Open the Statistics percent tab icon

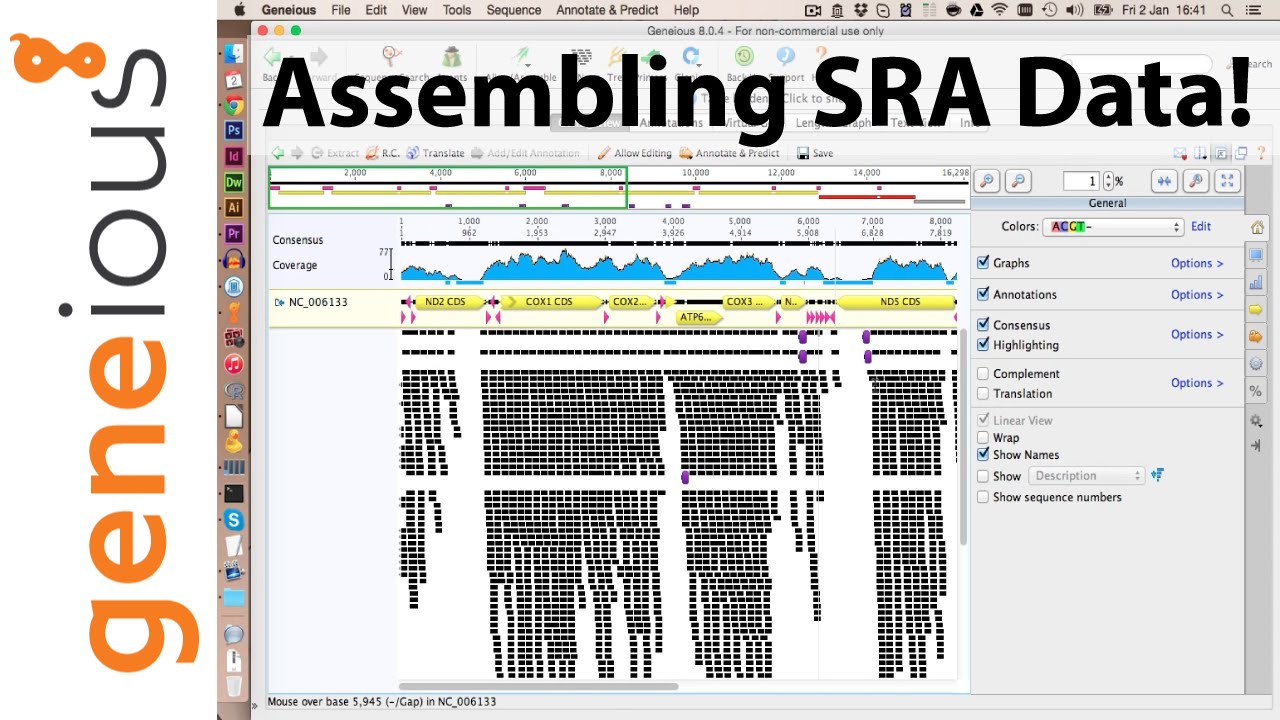click(1257, 391)
